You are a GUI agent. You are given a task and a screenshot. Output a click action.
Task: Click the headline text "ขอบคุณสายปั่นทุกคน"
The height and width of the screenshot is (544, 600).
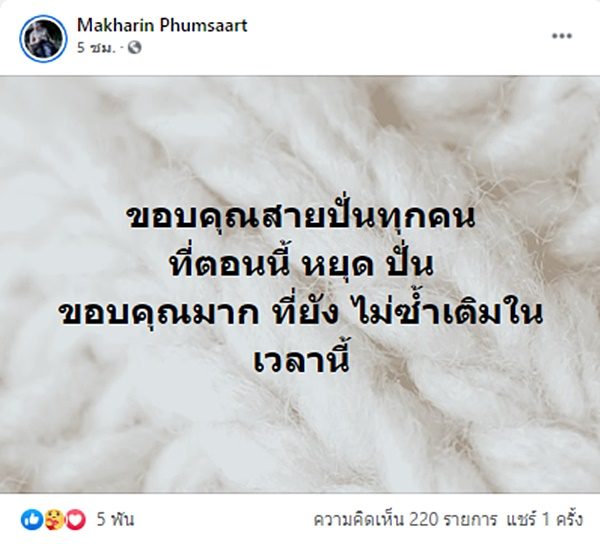click(x=300, y=216)
